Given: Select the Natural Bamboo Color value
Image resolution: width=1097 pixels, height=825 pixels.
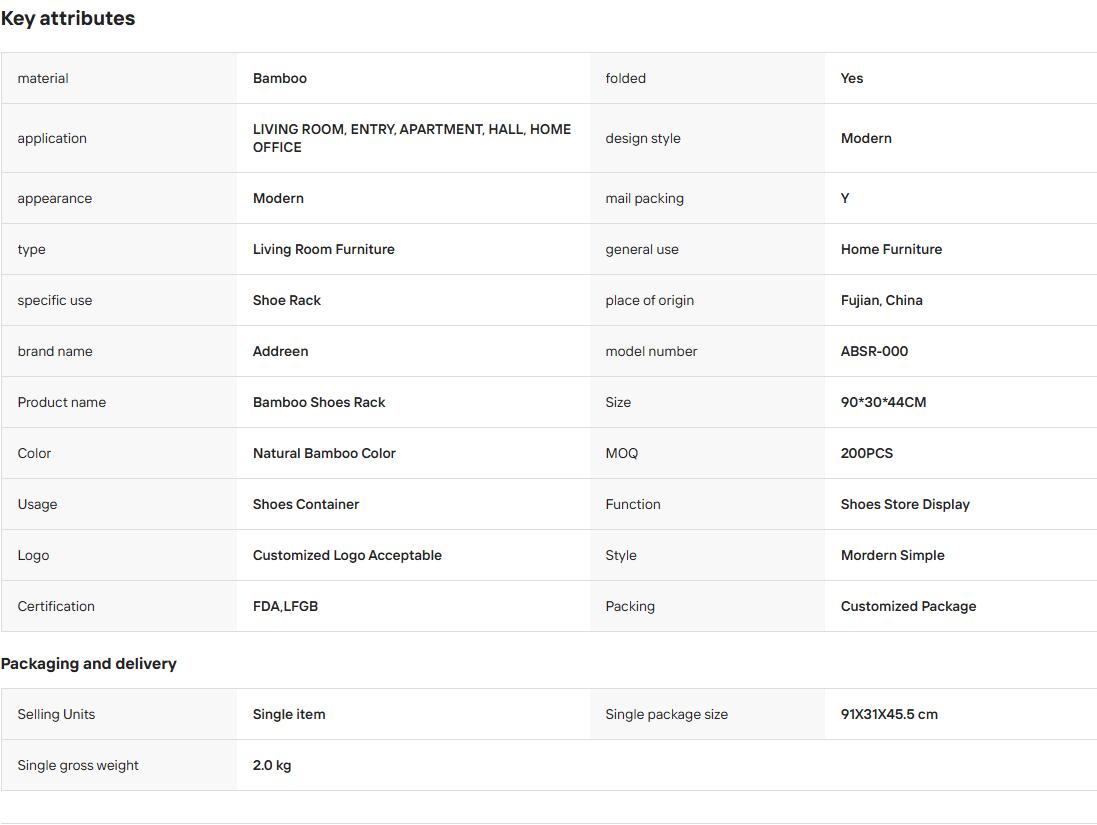Looking at the screenshot, I should tap(325, 453).
